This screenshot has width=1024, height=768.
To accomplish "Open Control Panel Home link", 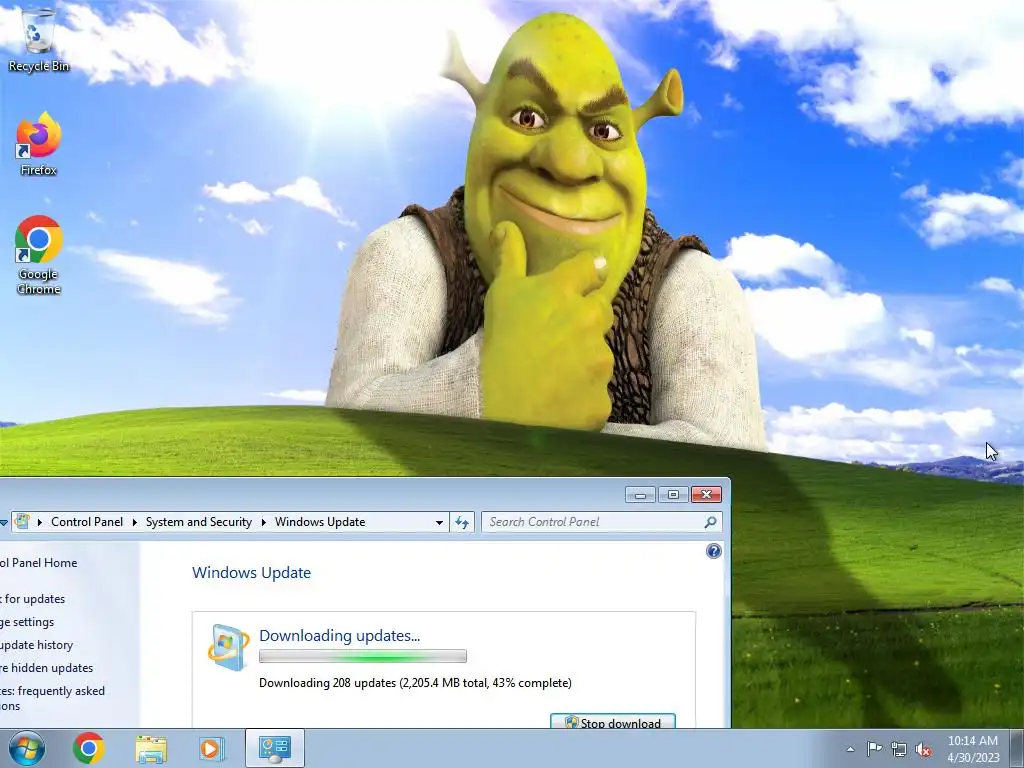I will click(39, 562).
